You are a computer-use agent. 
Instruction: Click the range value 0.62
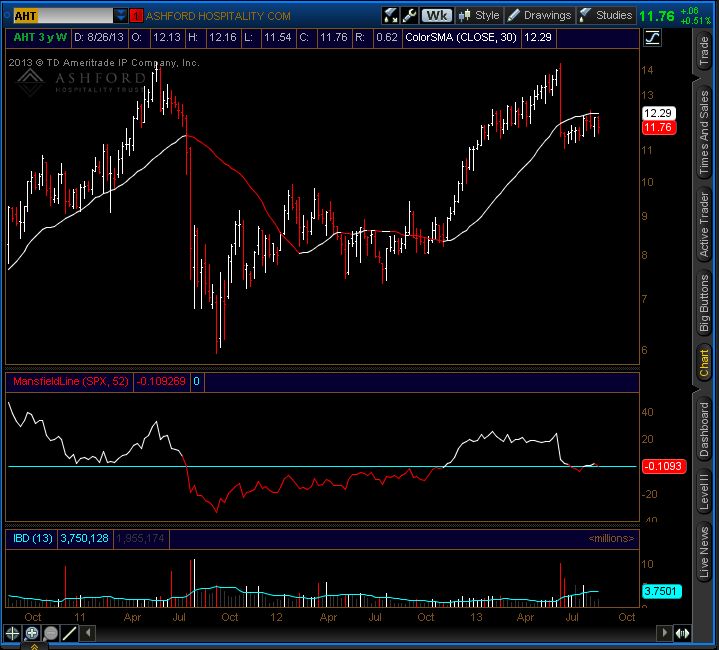tap(387, 38)
